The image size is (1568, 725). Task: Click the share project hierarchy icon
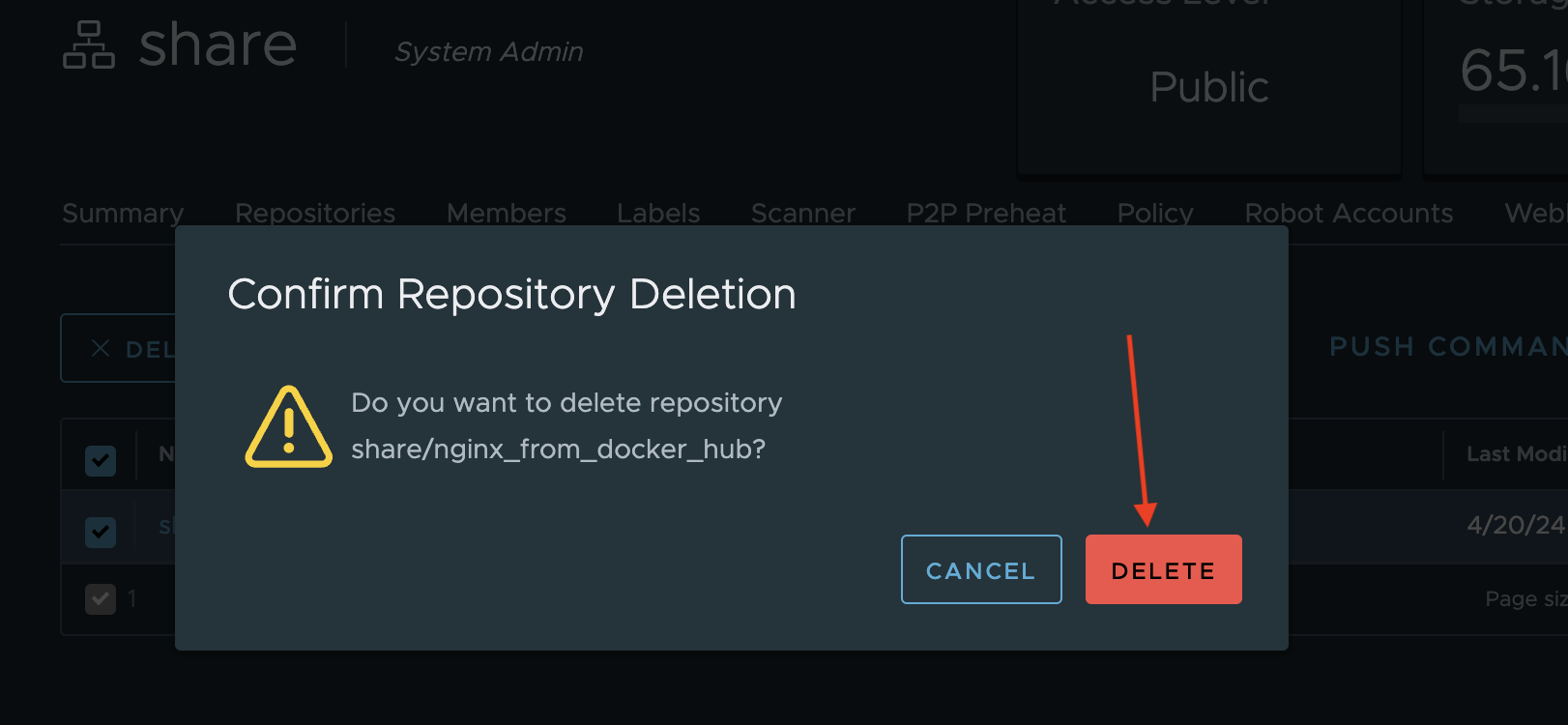click(88, 45)
